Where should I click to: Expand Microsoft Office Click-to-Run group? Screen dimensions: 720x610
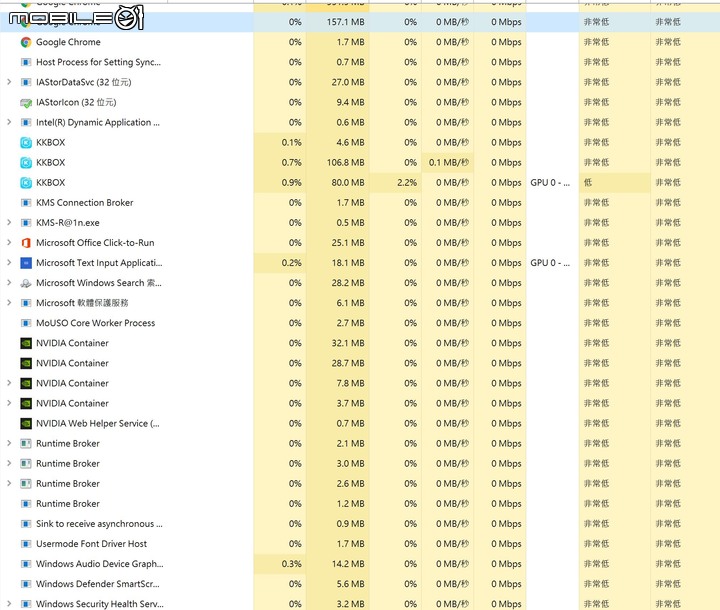click(9, 243)
